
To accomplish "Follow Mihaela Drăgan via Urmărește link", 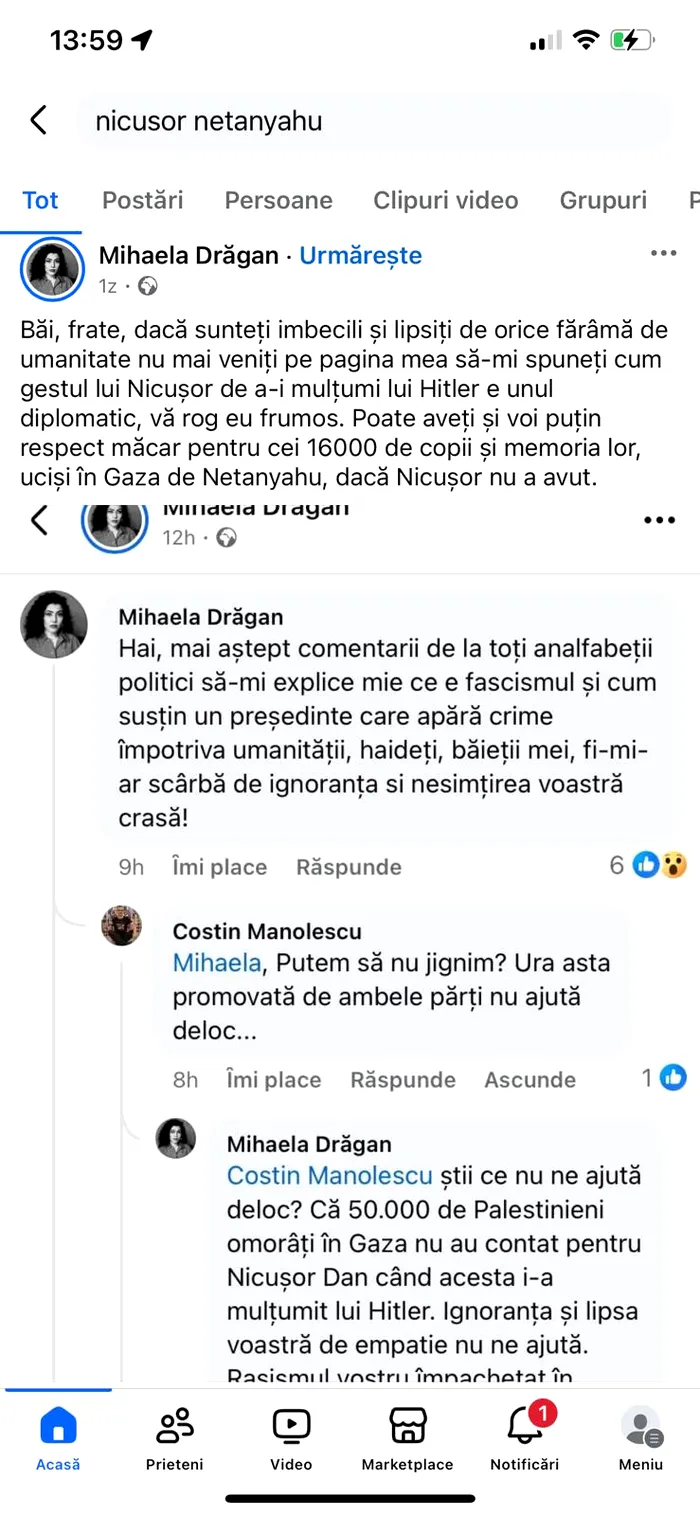I will pos(361,255).
